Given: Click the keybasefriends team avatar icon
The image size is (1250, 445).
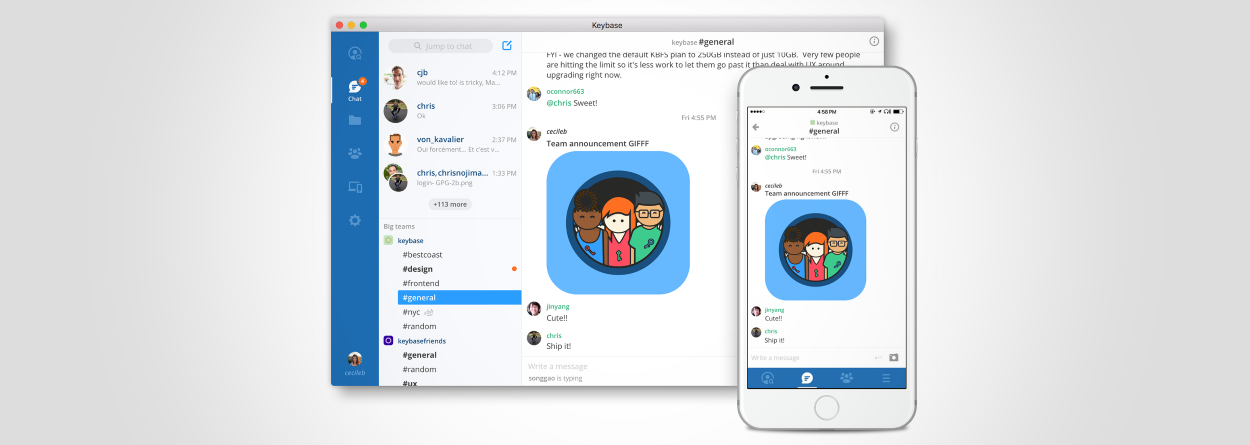Looking at the screenshot, I should pyautogui.click(x=388, y=341).
